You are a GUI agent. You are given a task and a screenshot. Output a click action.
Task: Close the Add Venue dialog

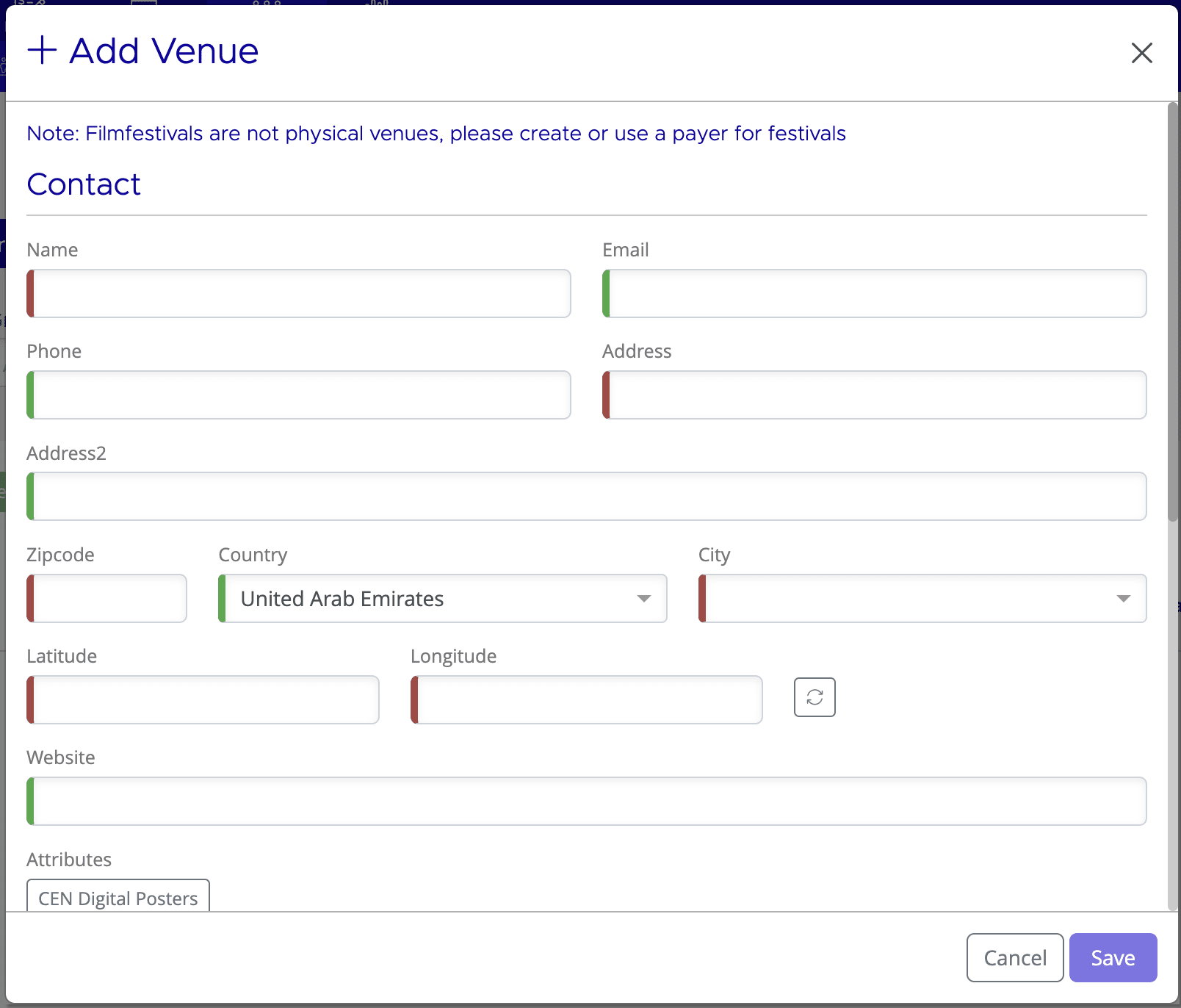(1142, 53)
